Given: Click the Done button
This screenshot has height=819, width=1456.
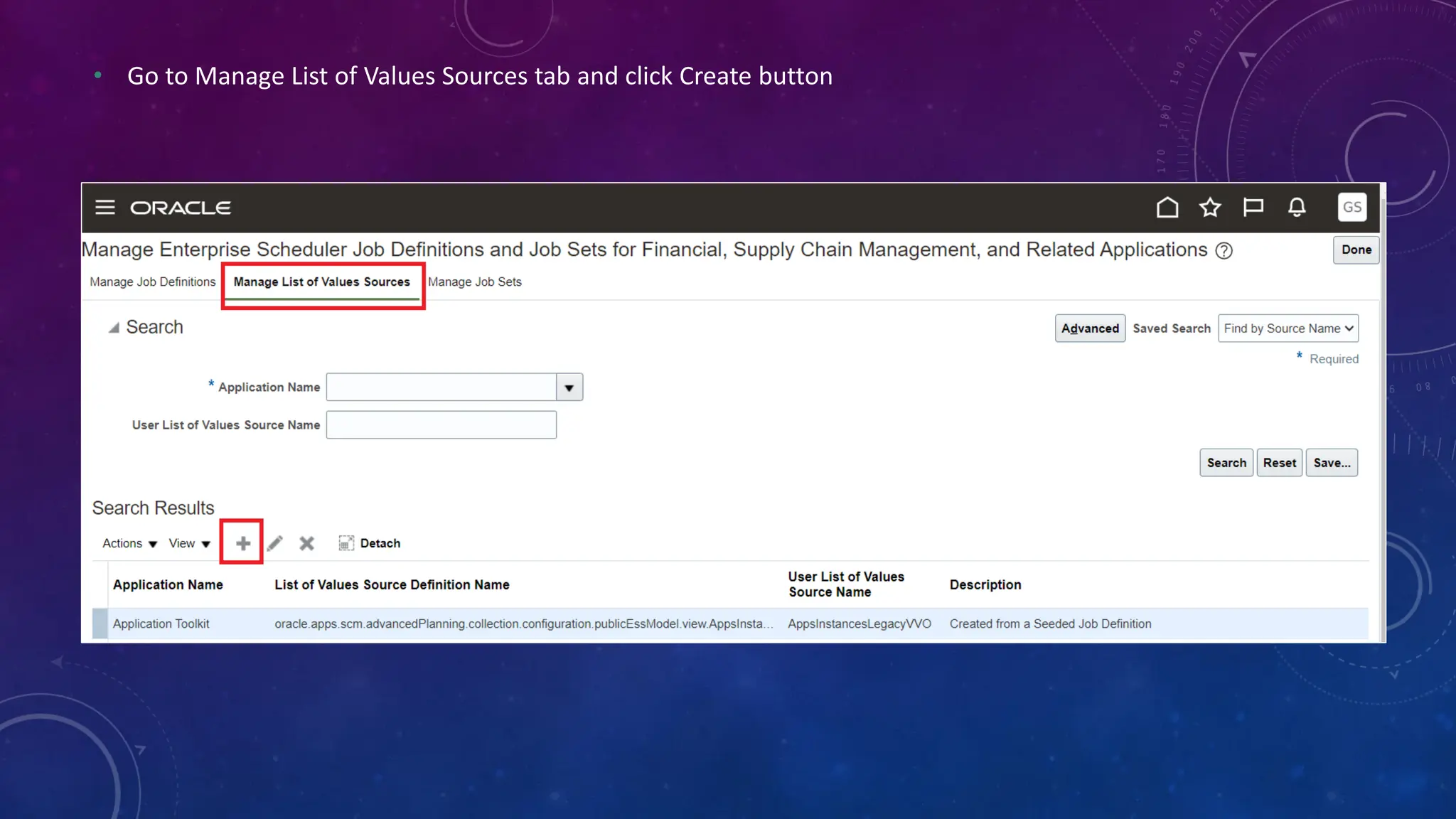Looking at the screenshot, I should point(1356,250).
